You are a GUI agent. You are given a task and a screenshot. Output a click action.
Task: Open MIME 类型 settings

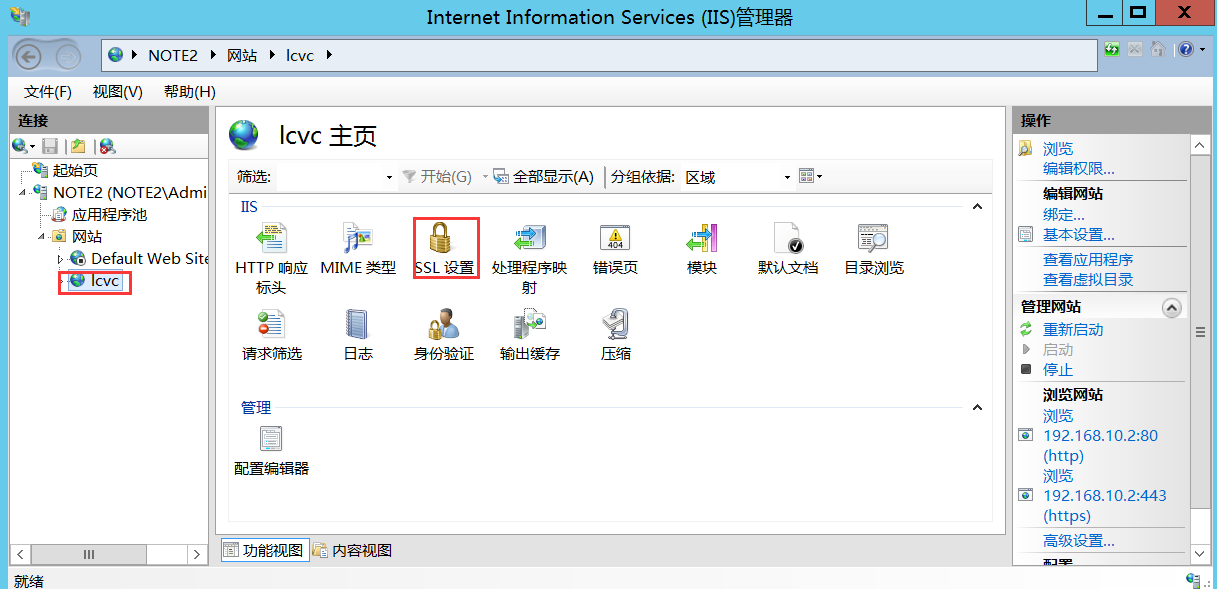pos(358,247)
